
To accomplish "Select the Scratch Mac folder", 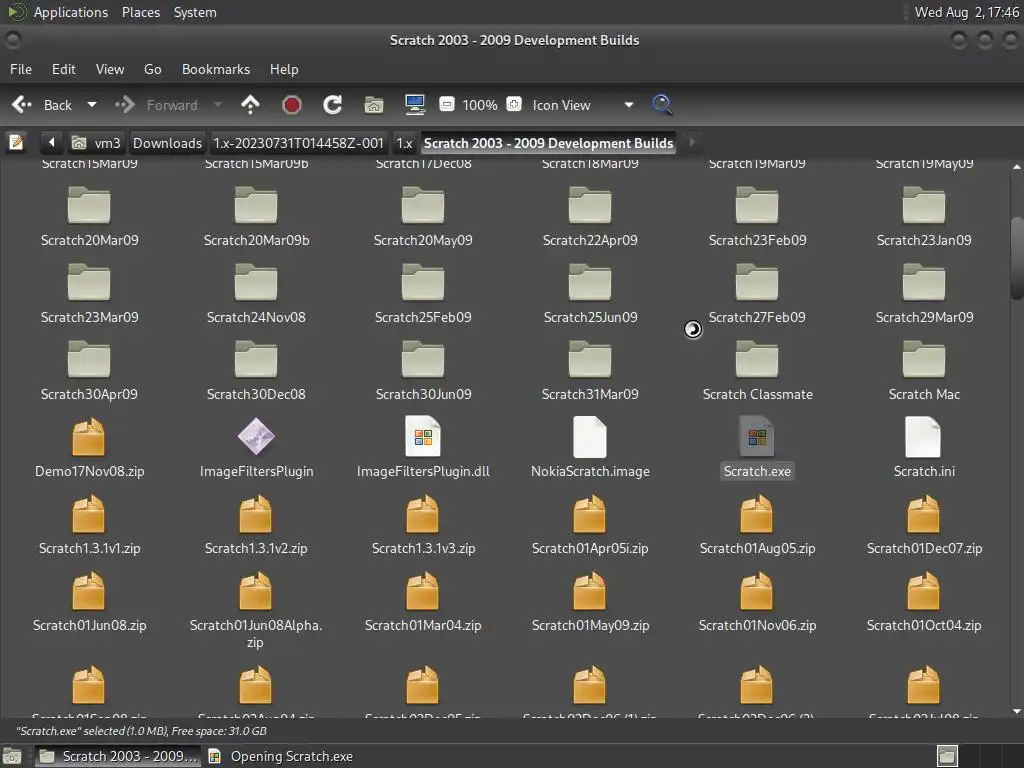I will 924,371.
